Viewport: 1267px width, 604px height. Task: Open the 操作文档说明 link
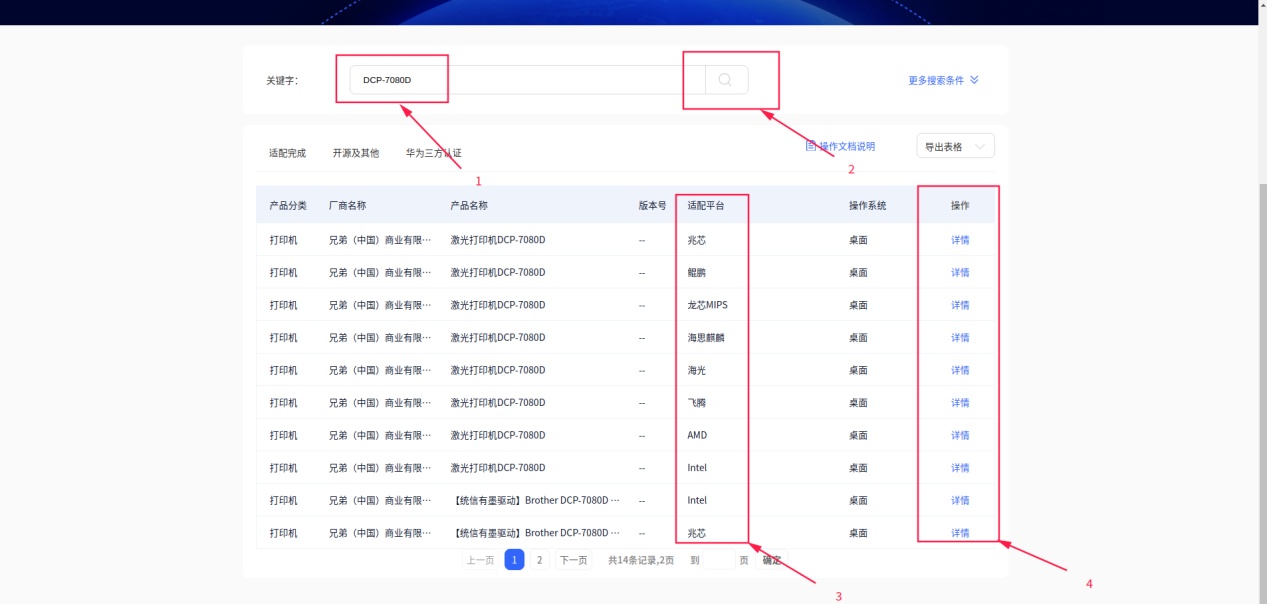click(x=847, y=146)
